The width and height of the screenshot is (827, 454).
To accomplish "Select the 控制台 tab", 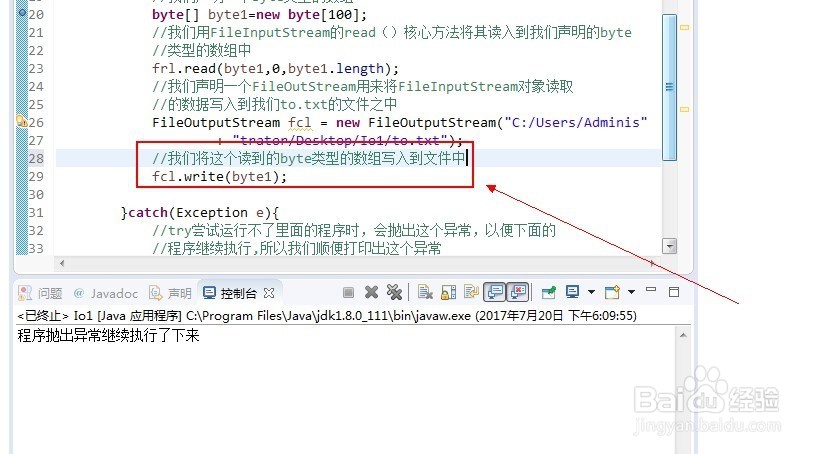I will coord(230,293).
